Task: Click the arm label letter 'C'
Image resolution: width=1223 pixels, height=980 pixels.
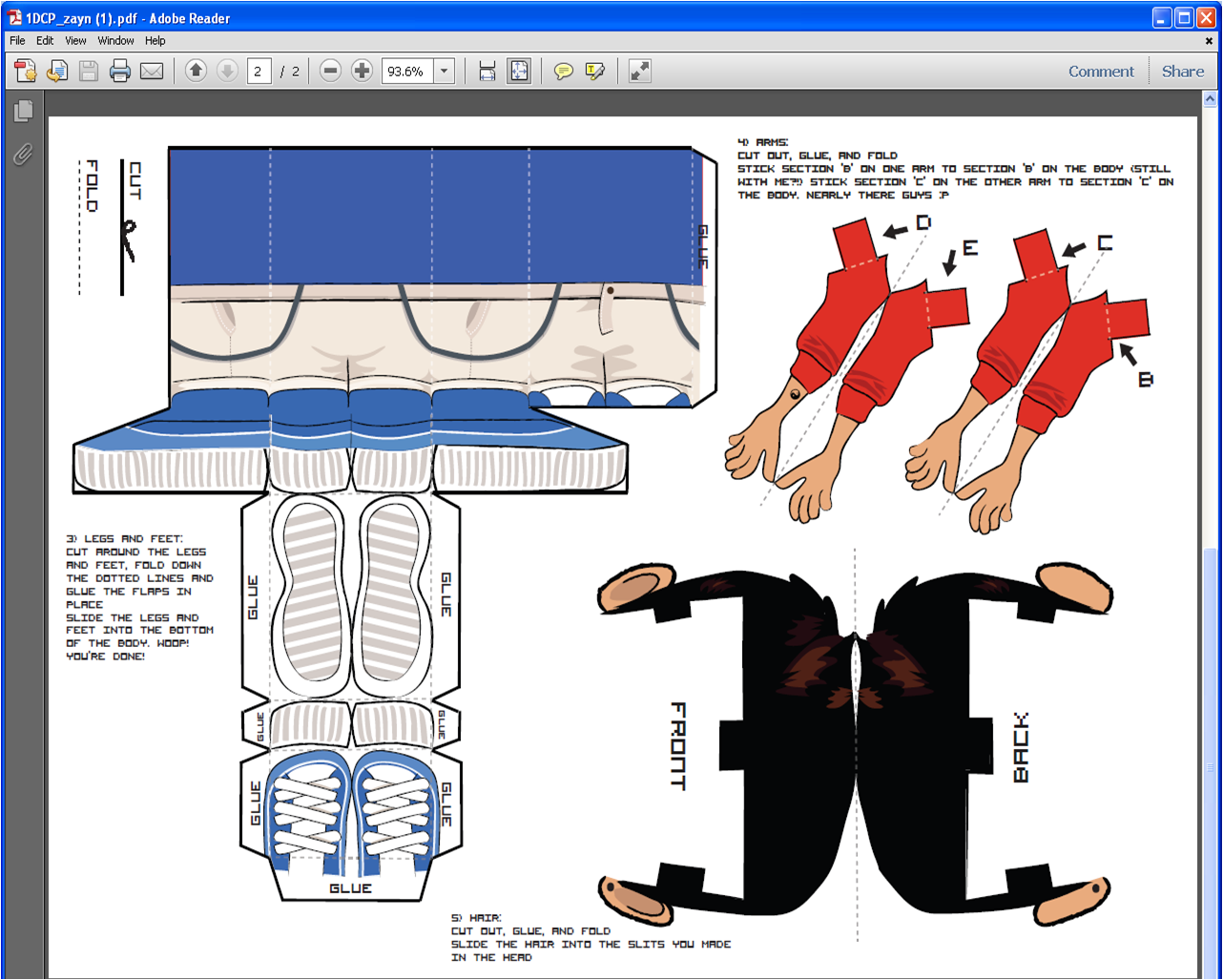Action: coord(1105,243)
